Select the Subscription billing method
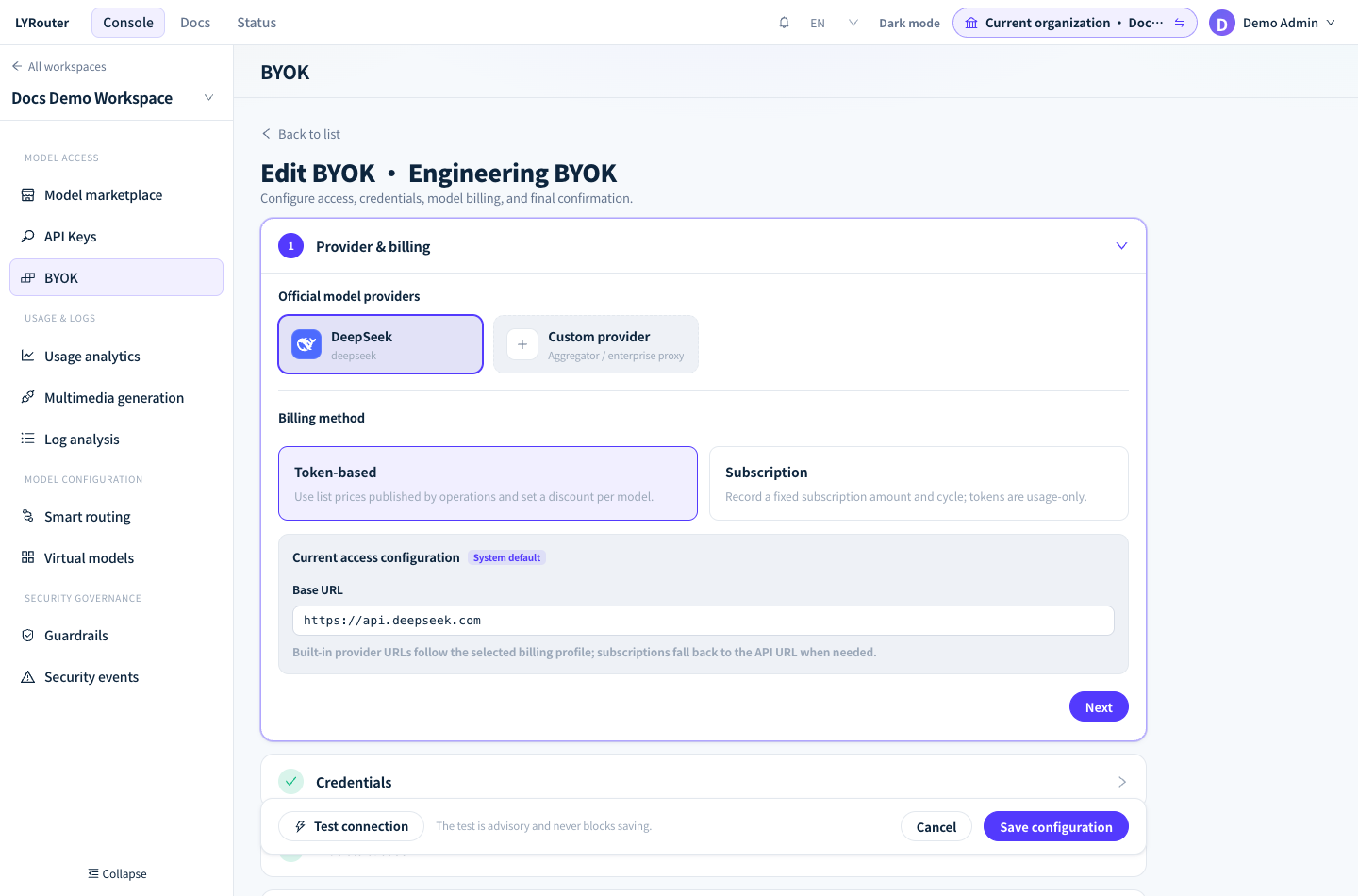Image resolution: width=1358 pixels, height=896 pixels. point(919,483)
